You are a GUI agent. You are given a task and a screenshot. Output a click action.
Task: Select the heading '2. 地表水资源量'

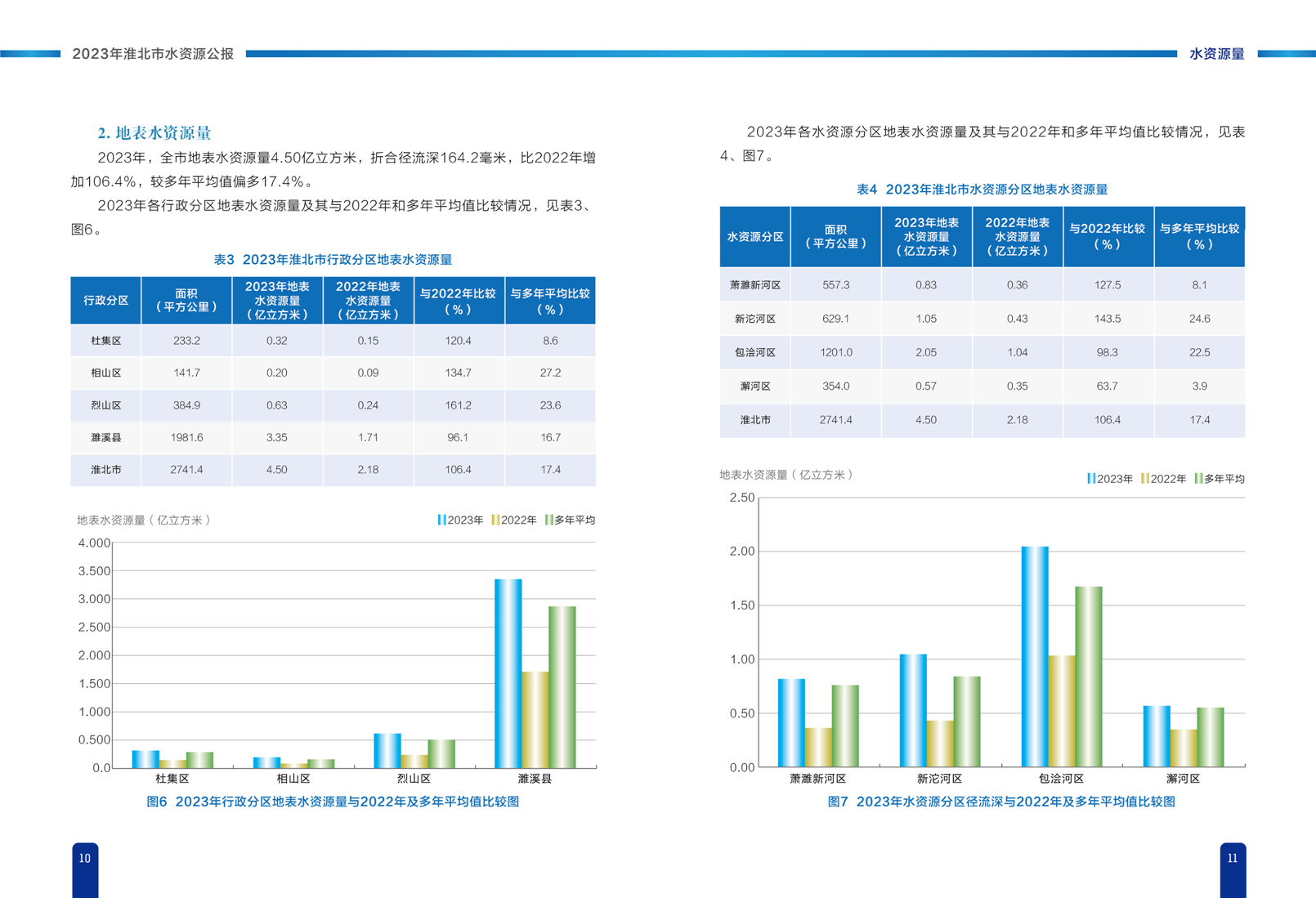[x=154, y=133]
